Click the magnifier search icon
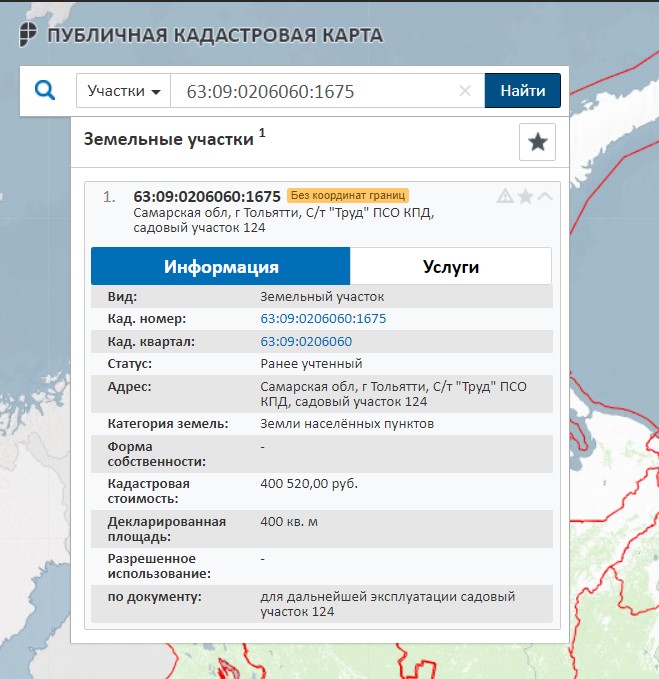 pyautogui.click(x=45, y=91)
